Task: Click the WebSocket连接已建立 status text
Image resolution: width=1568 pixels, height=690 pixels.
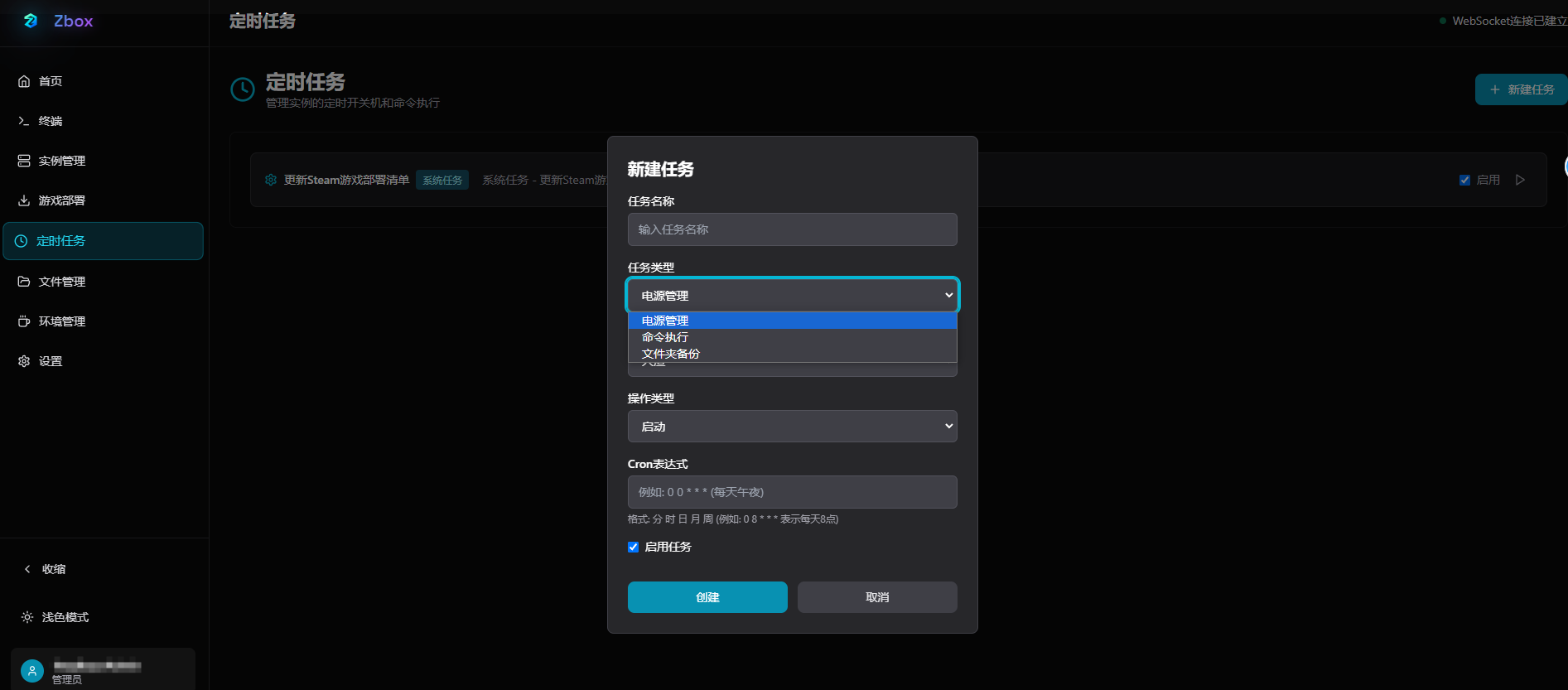Action: click(1509, 21)
